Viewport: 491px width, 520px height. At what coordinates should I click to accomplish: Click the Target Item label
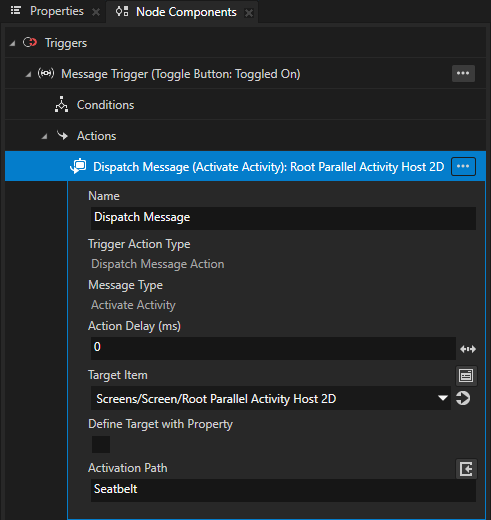click(x=118, y=375)
